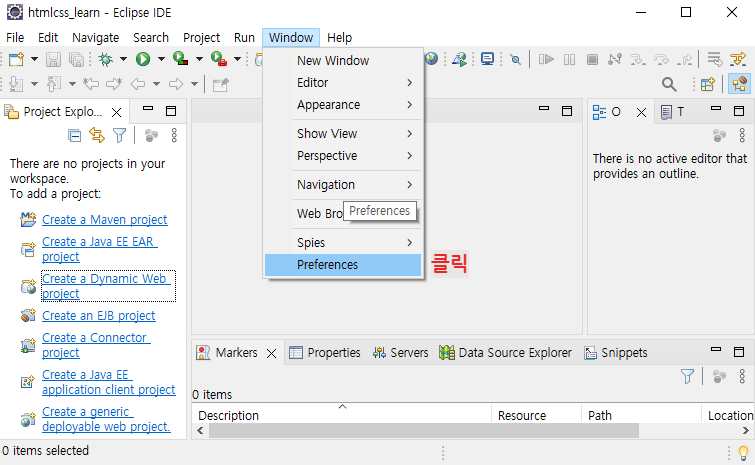The image size is (755, 465).
Task: Click the Forward navigation arrow
Action: [176, 84]
